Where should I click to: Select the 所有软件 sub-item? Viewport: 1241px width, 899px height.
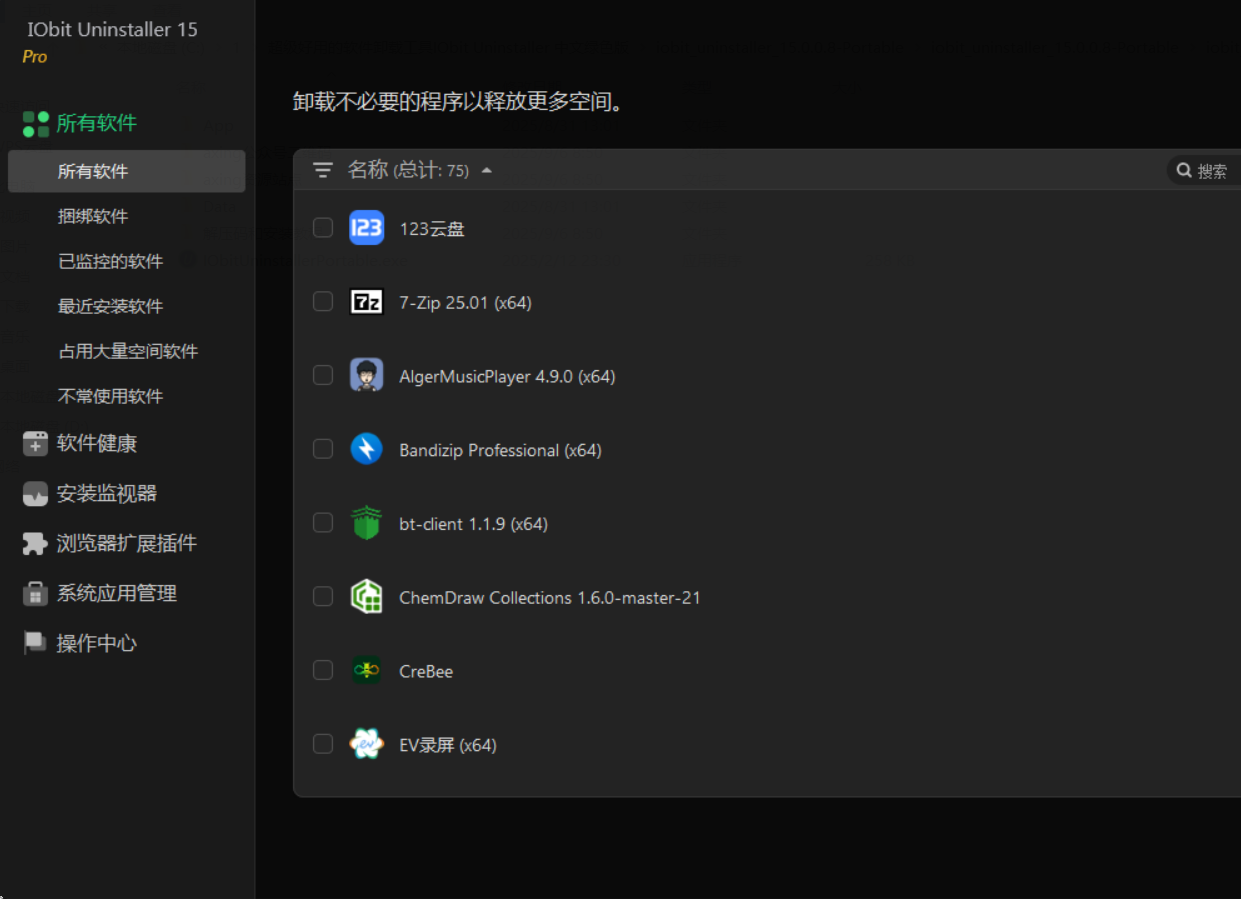click(x=127, y=172)
